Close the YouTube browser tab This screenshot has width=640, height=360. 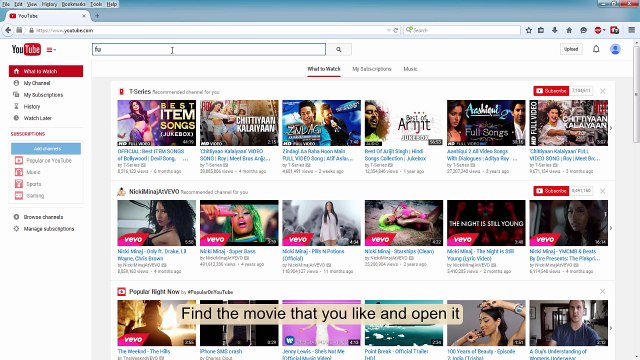pos(84,16)
